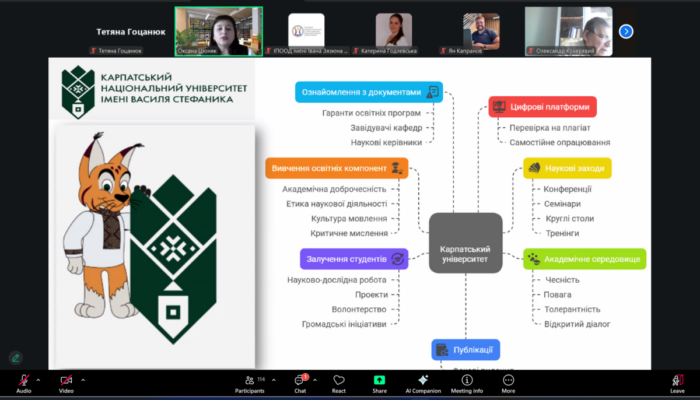Select Оксана Шинюк's highlighted video thumbnail
700x400 pixels.
[x=218, y=30]
